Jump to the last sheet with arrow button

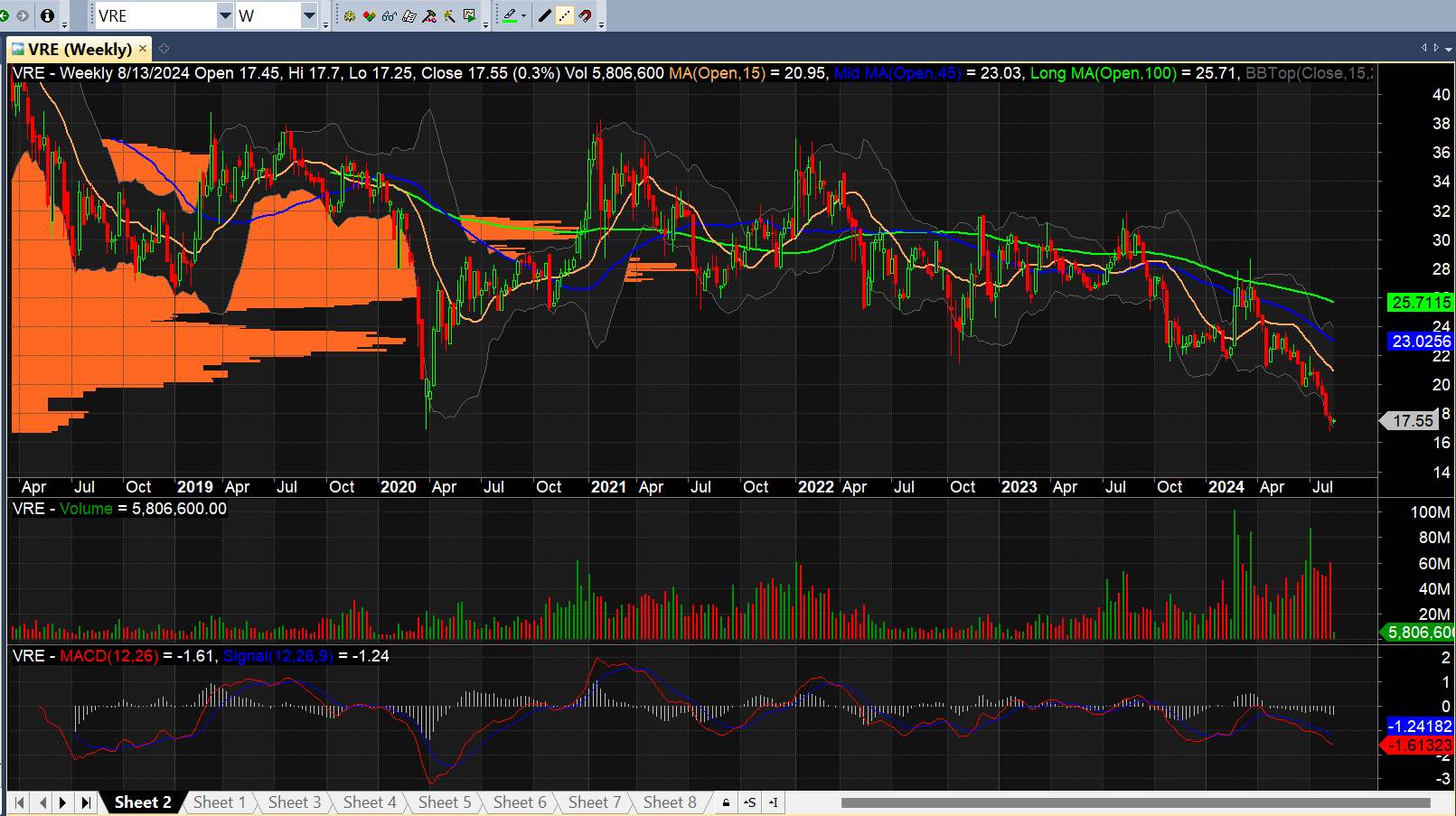coord(86,802)
